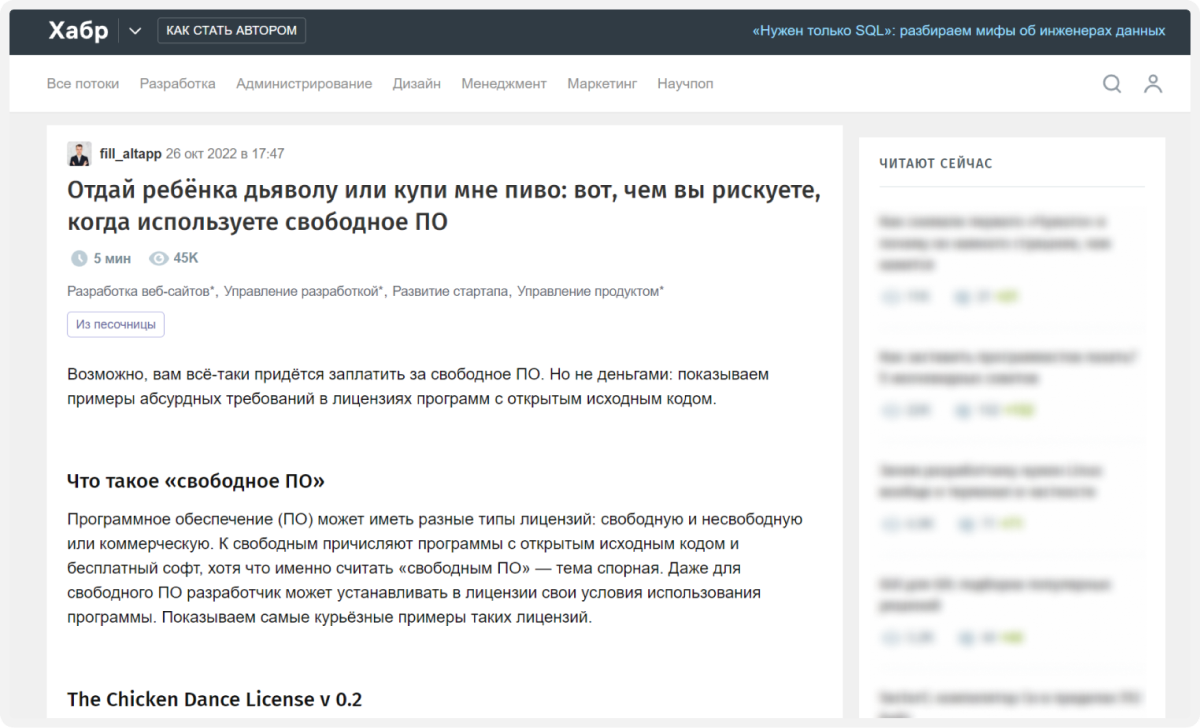Click The Chicken Dance License v 0.2 heading
The height and width of the screenshot is (728, 1200).
tap(214, 699)
